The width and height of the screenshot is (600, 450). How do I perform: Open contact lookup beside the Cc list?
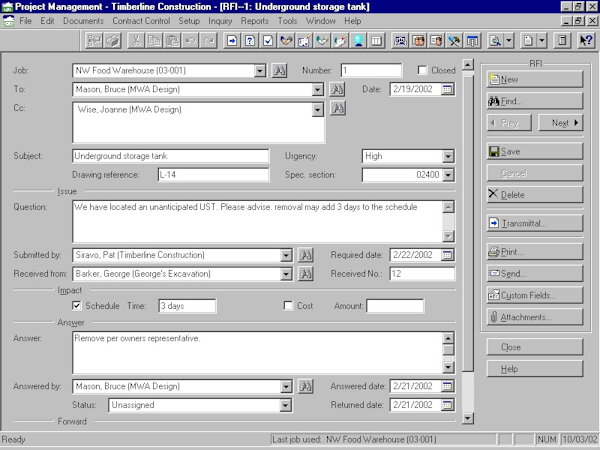pyautogui.click(x=337, y=108)
